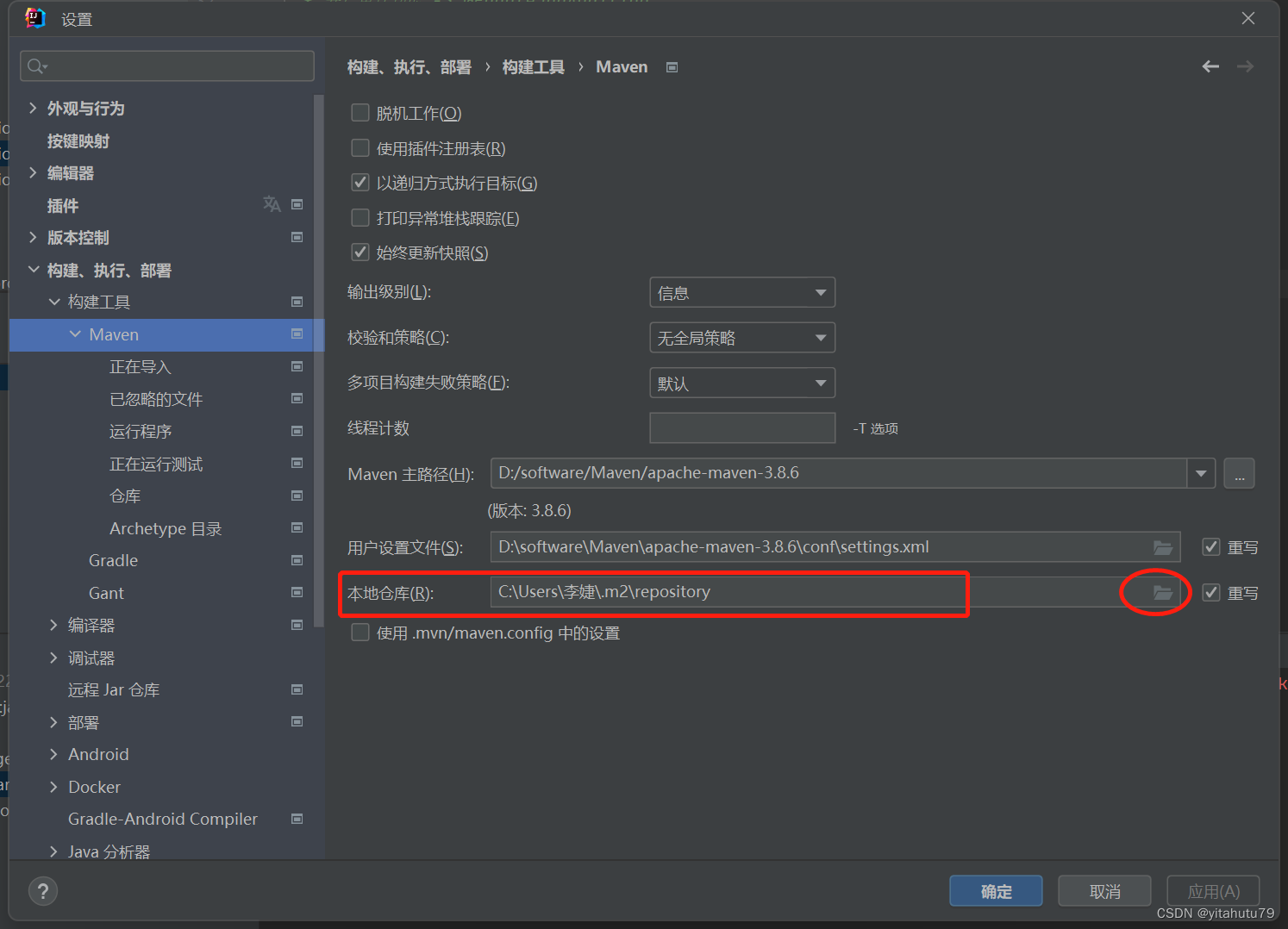This screenshot has width=1288, height=929.
Task: Close the 设置 dialog window
Action: click(x=1247, y=18)
